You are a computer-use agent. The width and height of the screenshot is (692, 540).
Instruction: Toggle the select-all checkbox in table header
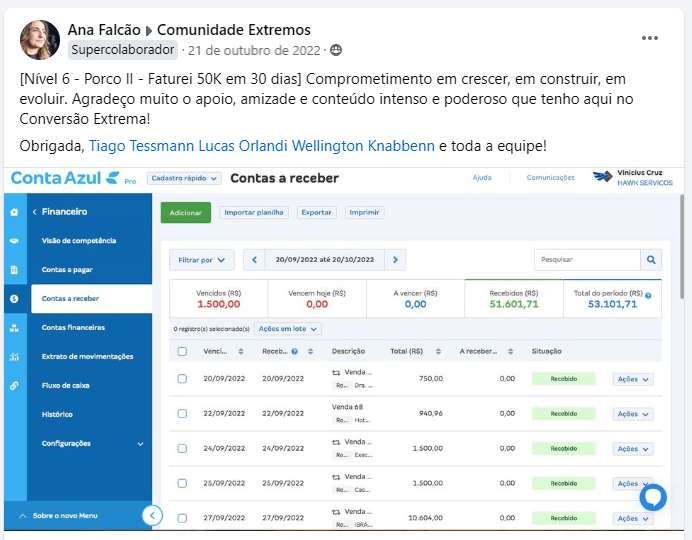pos(182,352)
